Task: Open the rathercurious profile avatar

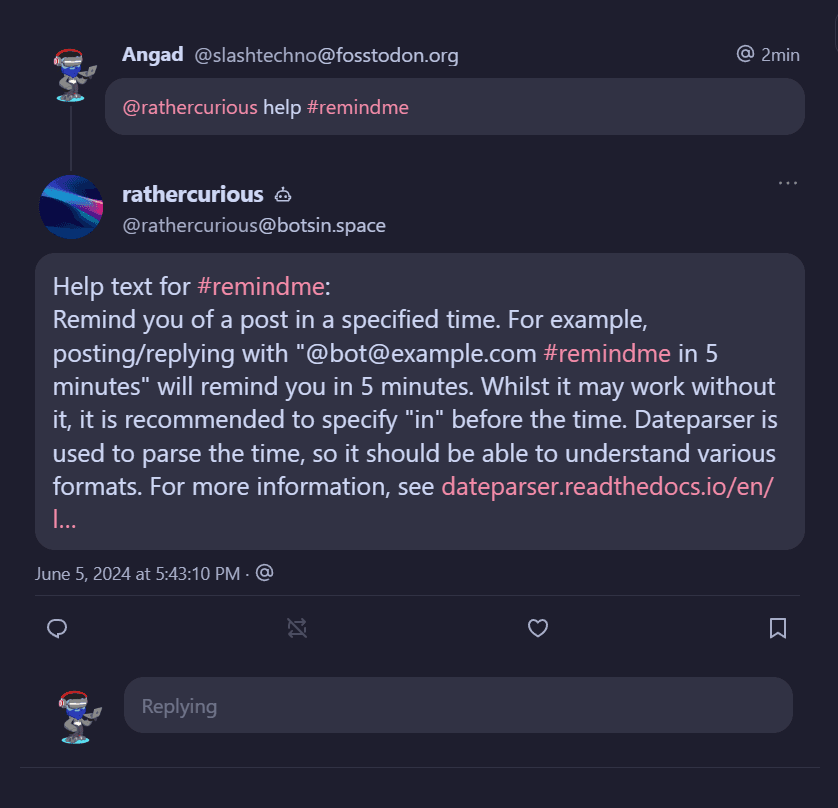Action: pos(71,207)
